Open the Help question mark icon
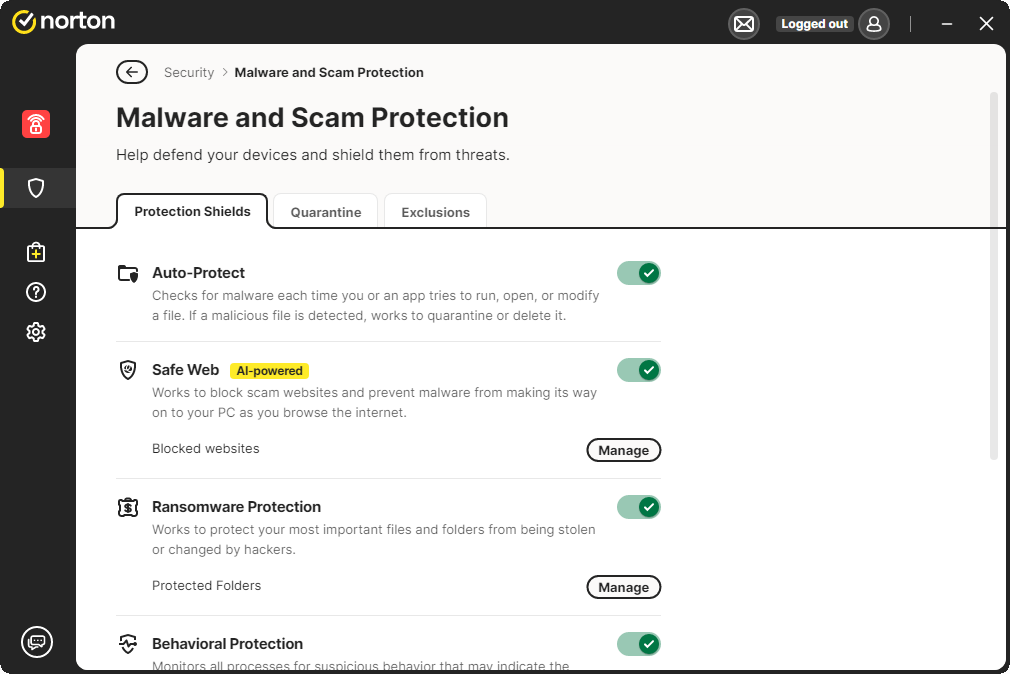 click(x=36, y=292)
